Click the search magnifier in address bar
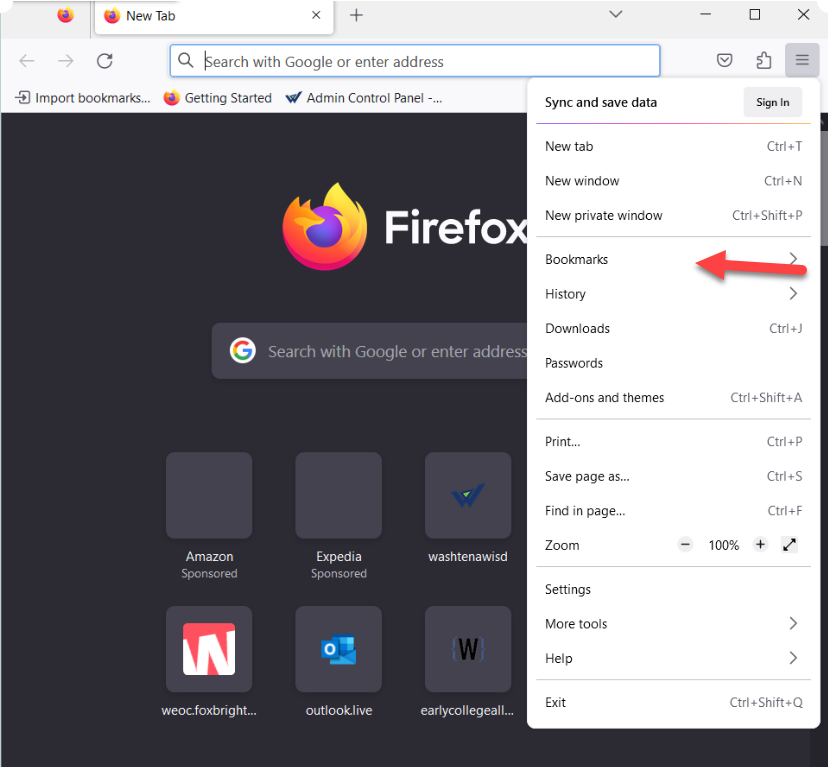This screenshot has width=828, height=767. (x=185, y=60)
